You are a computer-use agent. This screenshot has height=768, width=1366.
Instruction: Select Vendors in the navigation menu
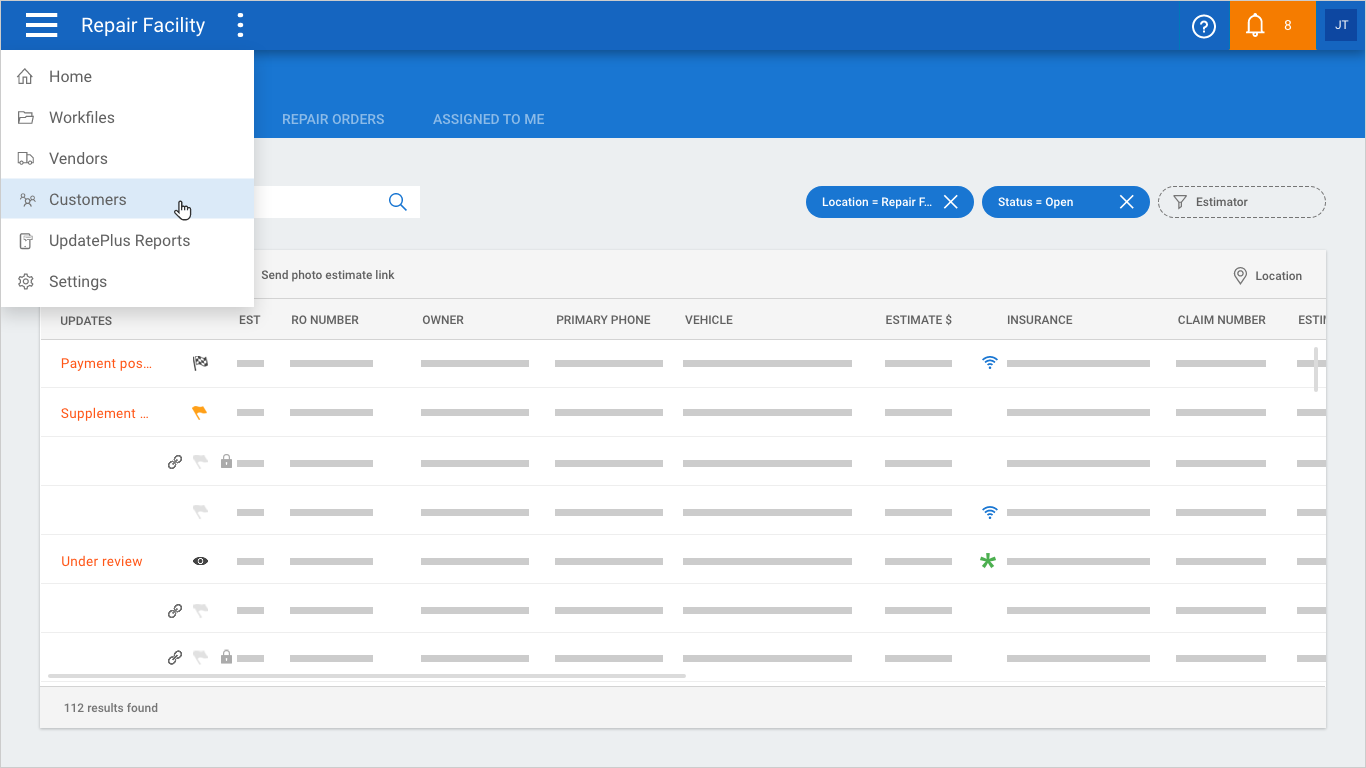point(127,159)
